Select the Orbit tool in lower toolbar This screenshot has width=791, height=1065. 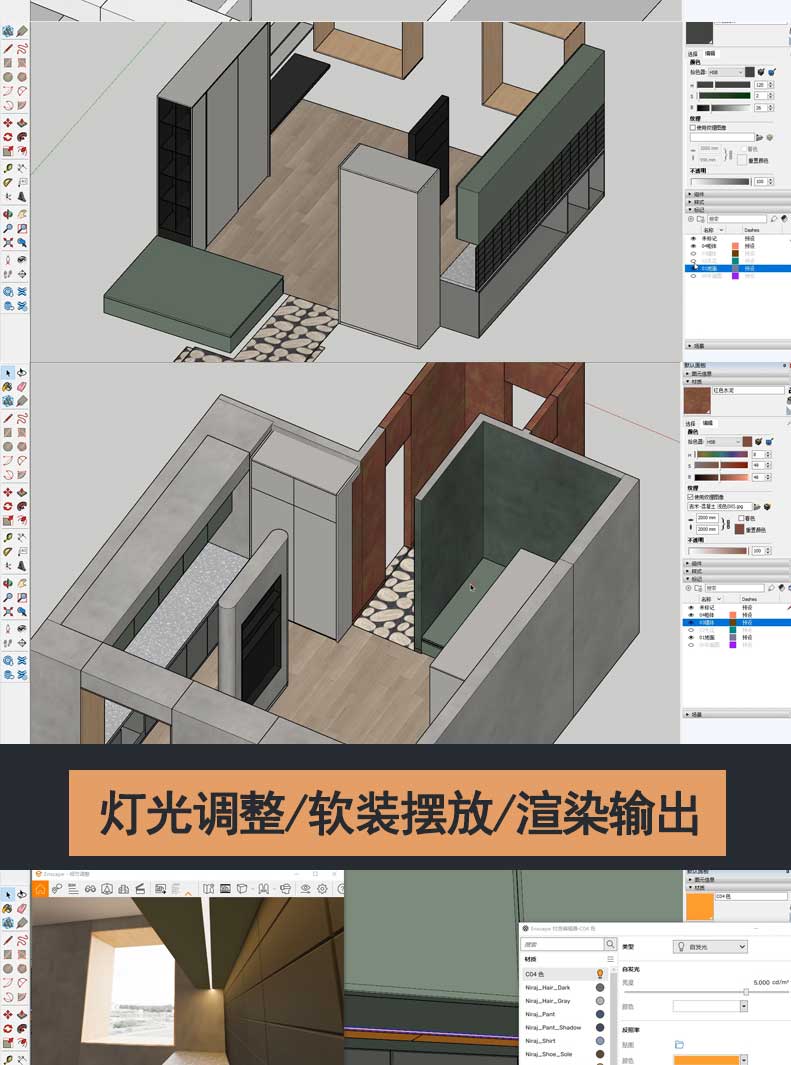point(8,582)
